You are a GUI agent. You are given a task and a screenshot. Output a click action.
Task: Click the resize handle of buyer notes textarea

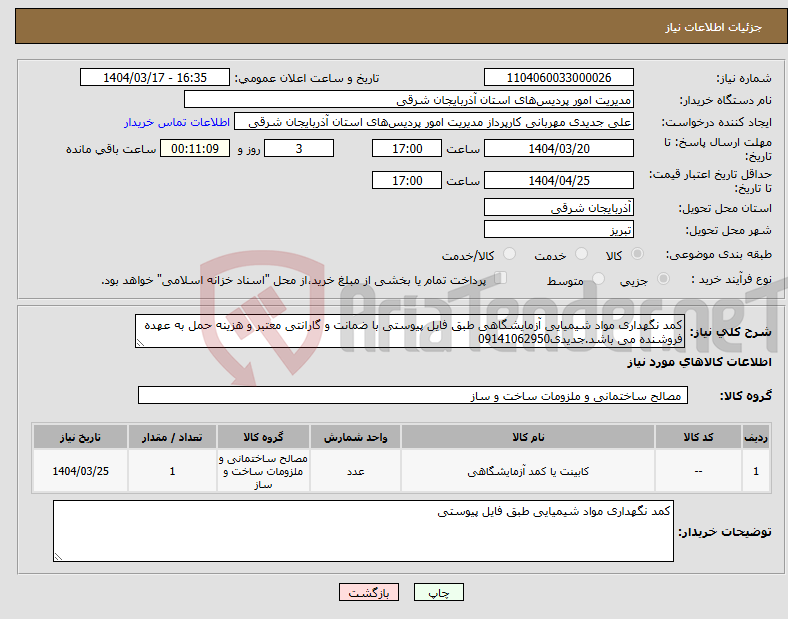[x=58, y=557]
